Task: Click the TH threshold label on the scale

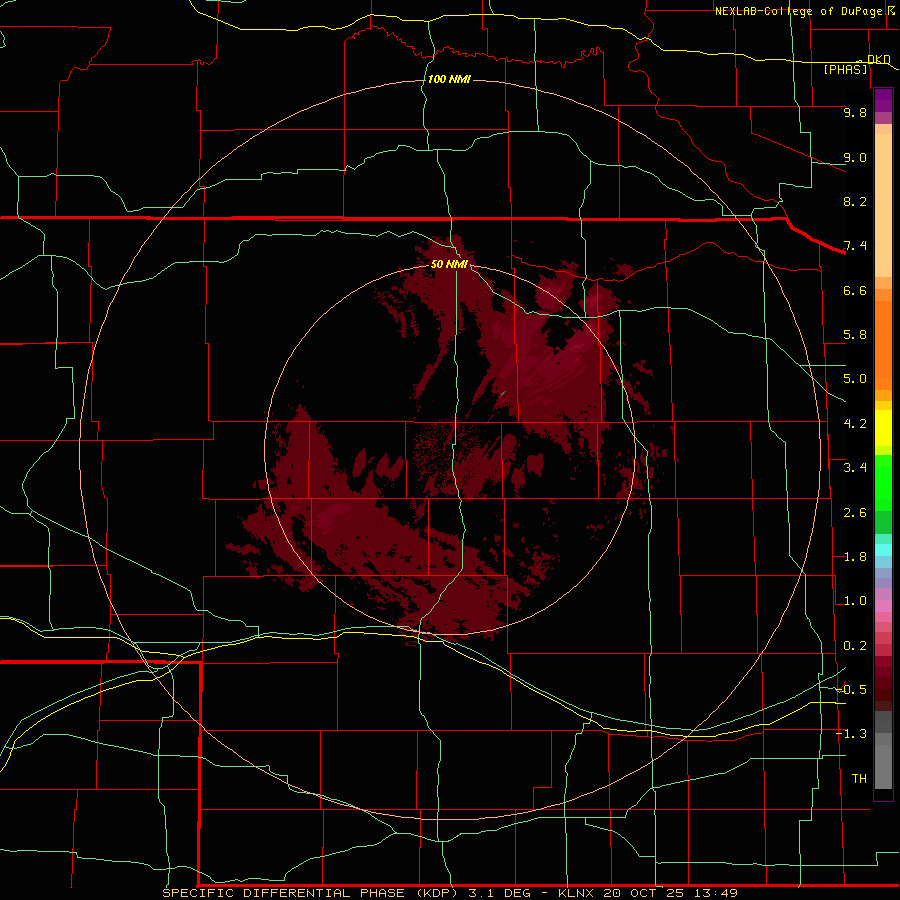Action: [859, 779]
